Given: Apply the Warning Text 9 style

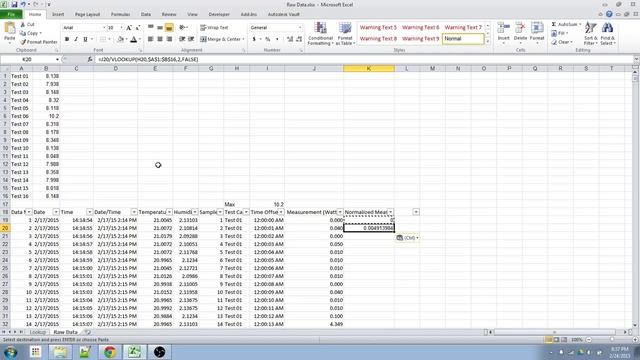Looking at the screenshot, I should point(420,38).
